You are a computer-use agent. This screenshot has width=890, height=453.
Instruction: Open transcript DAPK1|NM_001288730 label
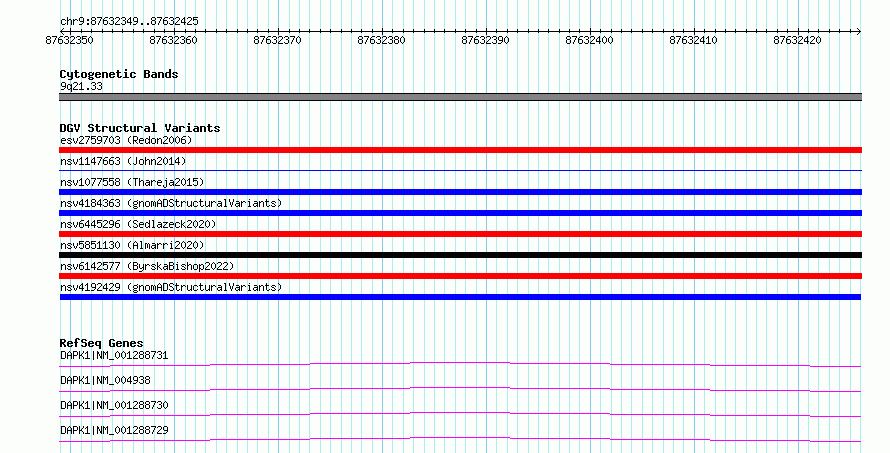point(114,406)
